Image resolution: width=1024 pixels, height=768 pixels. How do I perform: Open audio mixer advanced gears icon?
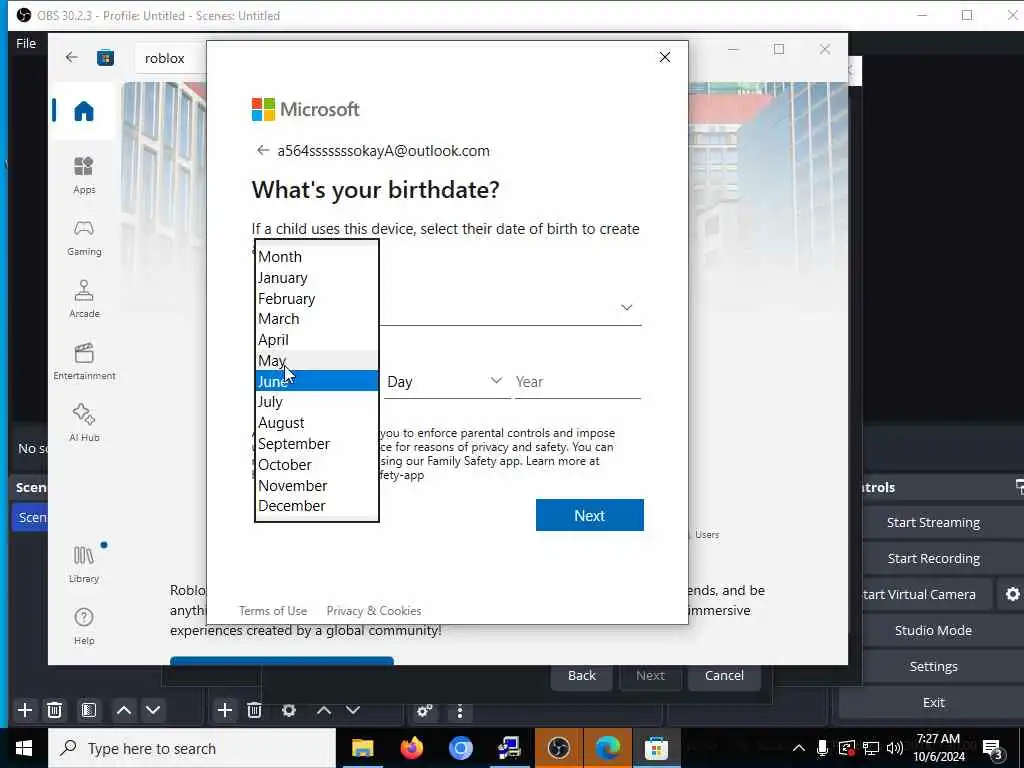(x=424, y=711)
